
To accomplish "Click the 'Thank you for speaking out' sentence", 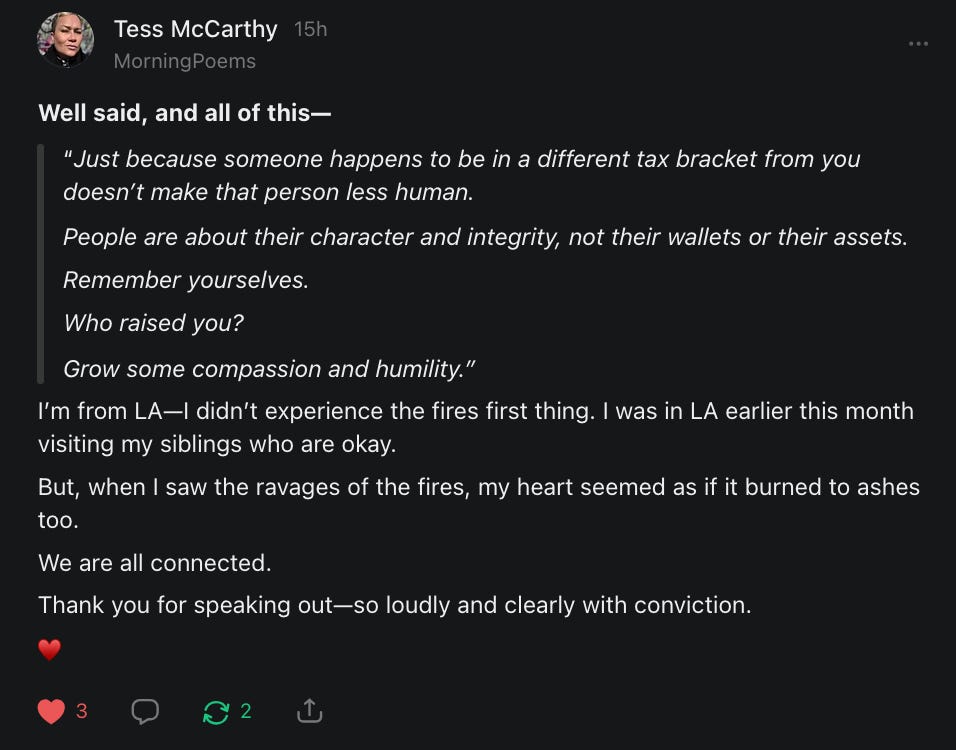I will pos(394,605).
